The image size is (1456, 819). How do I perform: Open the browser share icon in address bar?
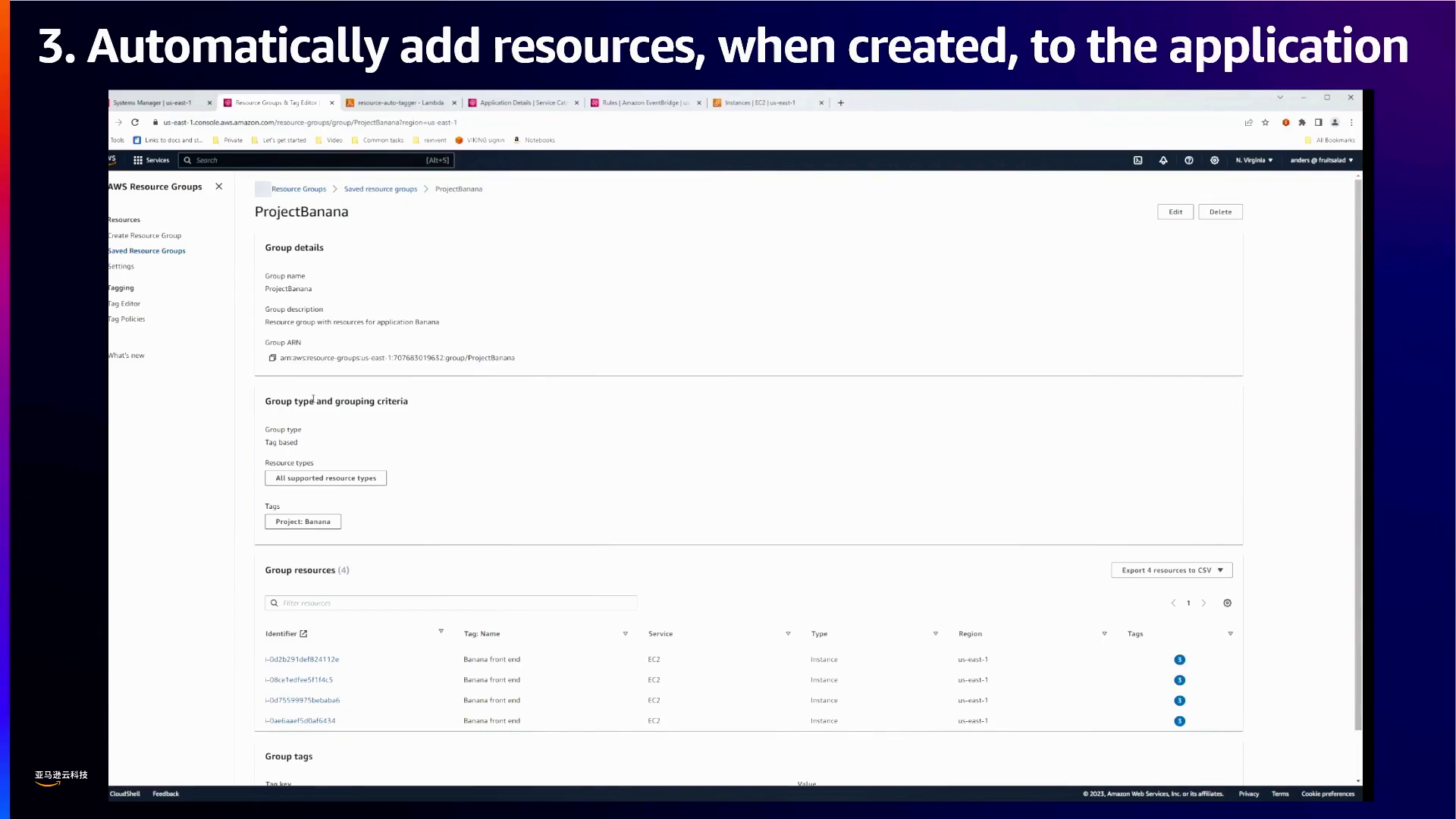[x=1249, y=122]
